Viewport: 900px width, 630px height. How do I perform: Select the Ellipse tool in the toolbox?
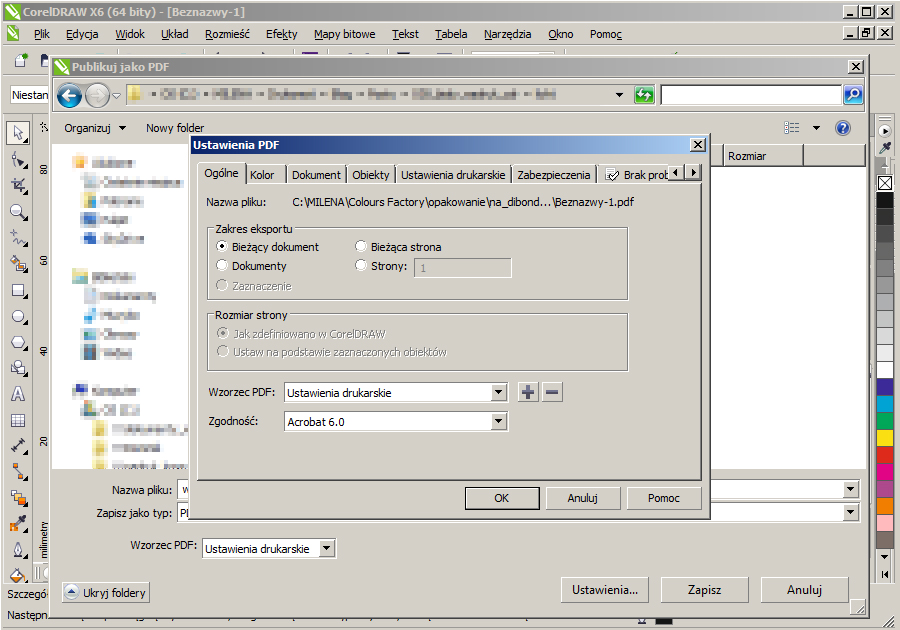pyautogui.click(x=18, y=317)
